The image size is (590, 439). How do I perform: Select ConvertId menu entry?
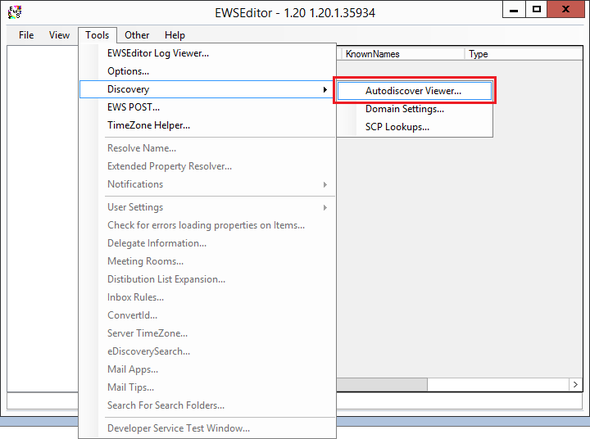pos(208,315)
